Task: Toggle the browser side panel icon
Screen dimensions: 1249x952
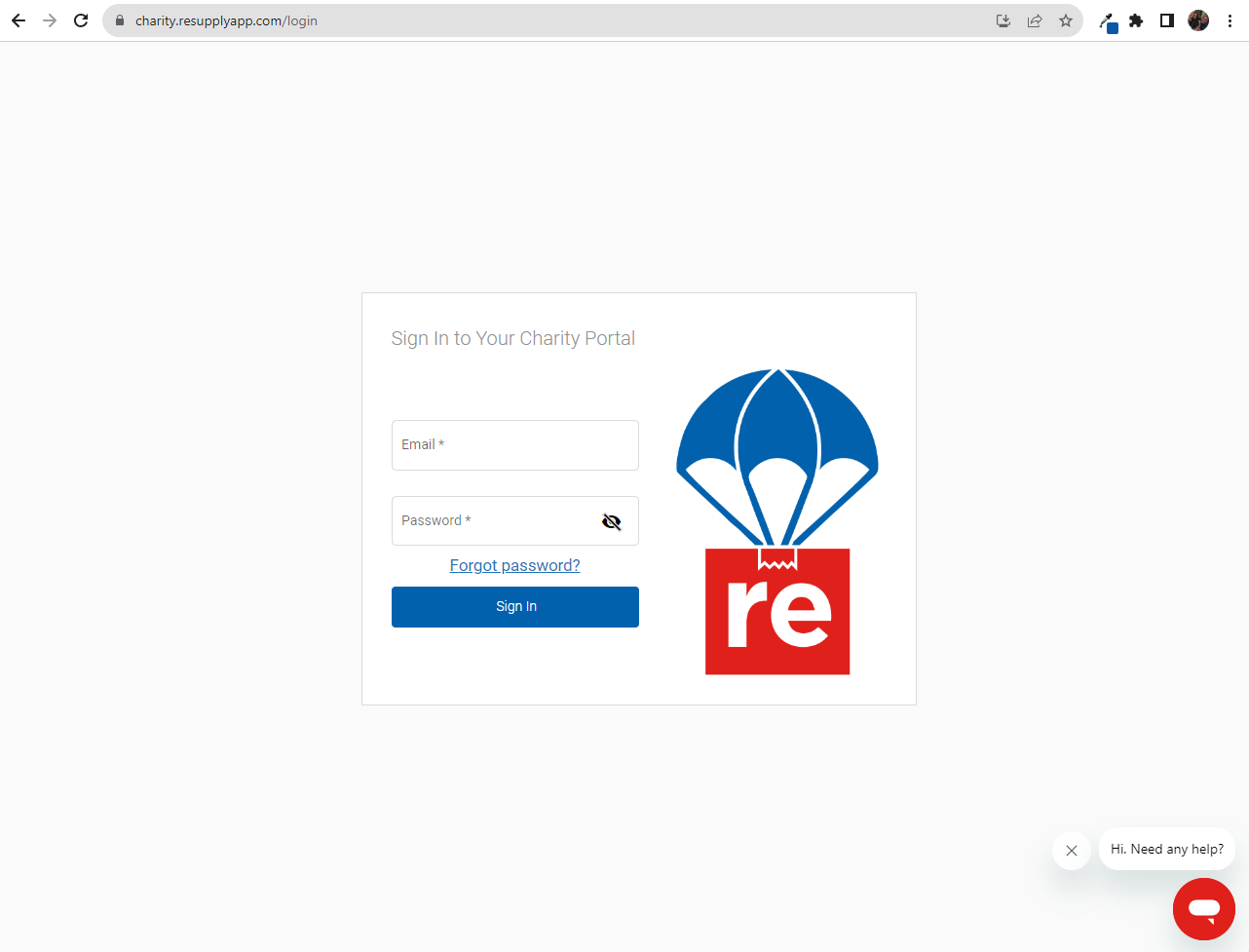Action: point(1167,20)
